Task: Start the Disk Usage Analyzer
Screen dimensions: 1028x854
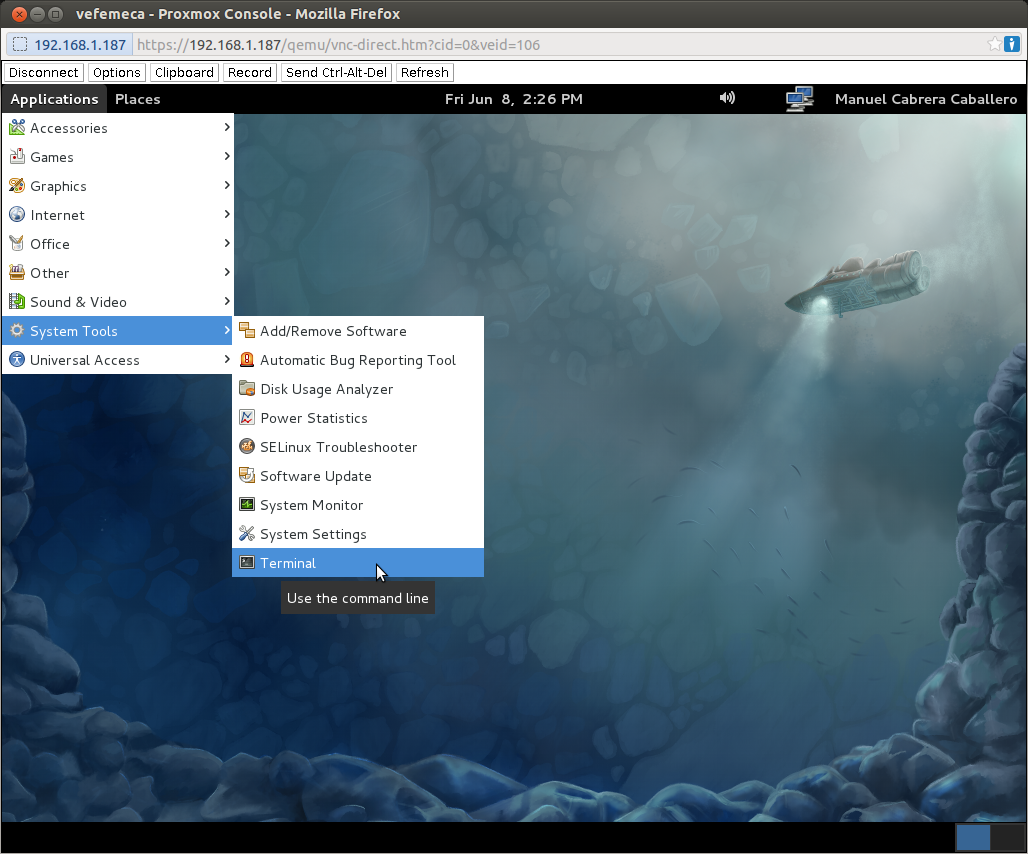Action: point(325,388)
